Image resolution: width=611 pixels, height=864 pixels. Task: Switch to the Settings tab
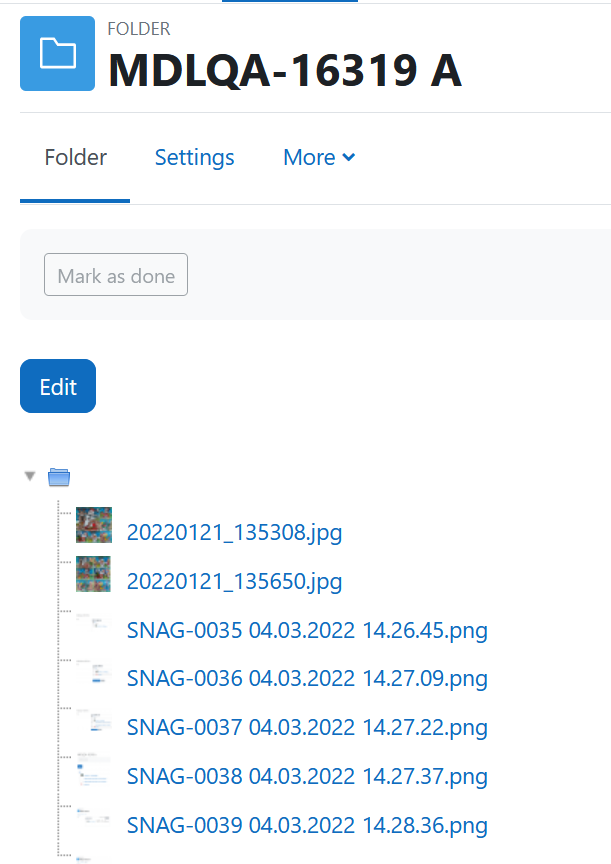[194, 158]
